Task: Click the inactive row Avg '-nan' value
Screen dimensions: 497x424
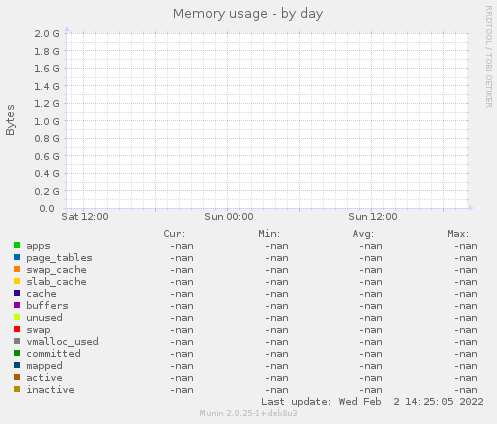Action: [371, 390]
